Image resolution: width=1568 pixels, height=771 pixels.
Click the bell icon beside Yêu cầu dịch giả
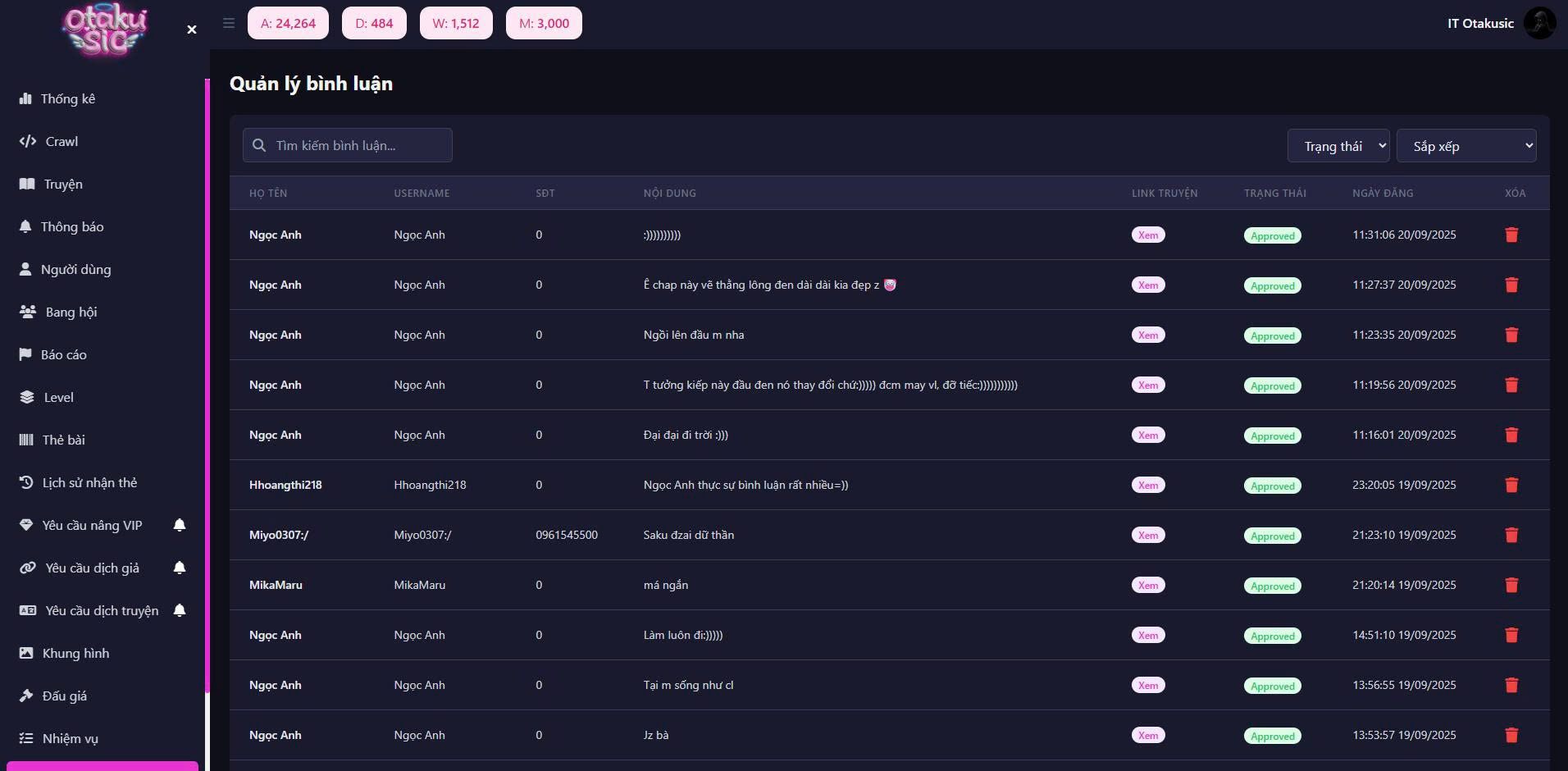pos(180,568)
